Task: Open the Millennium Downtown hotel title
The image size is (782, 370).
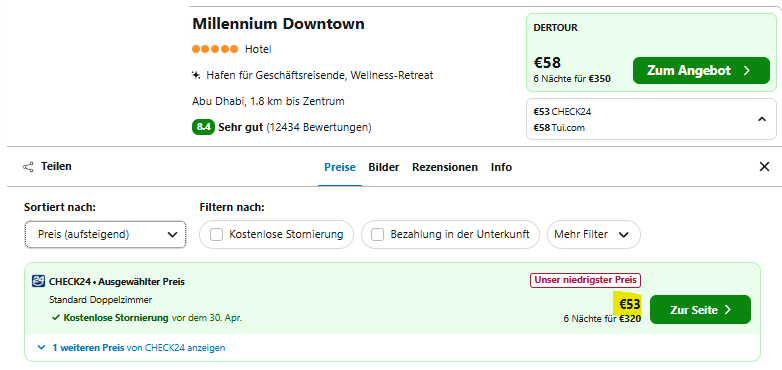Action: tap(278, 24)
